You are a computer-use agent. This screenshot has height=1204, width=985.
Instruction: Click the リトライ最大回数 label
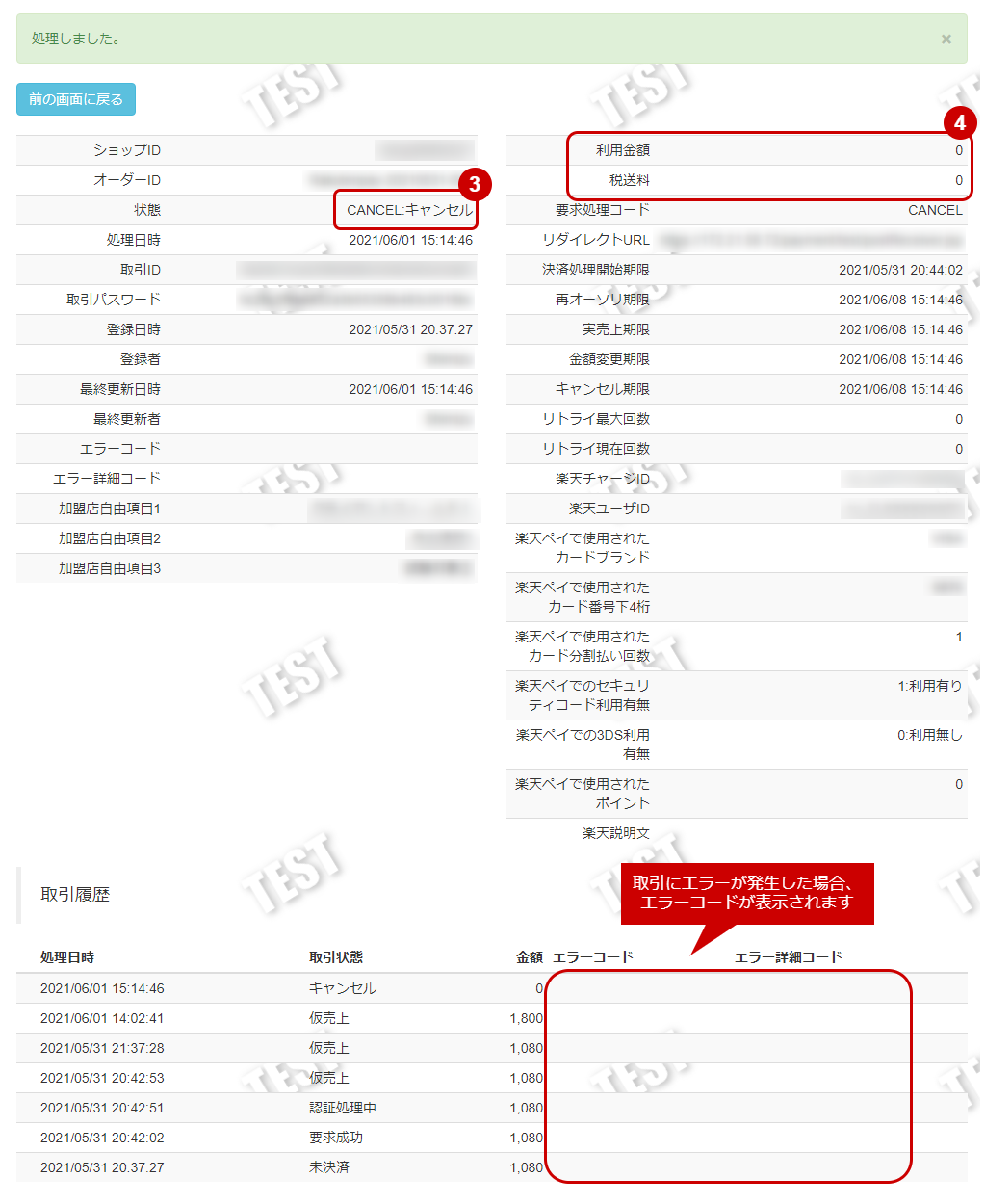(596, 419)
